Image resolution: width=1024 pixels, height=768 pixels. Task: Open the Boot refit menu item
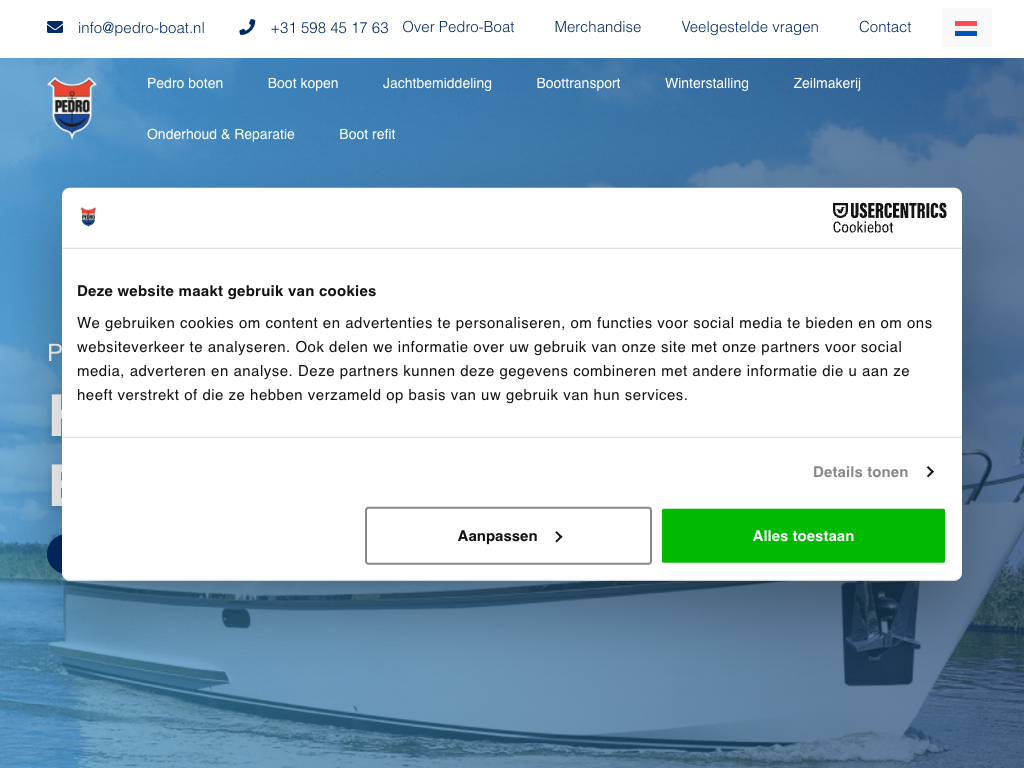(367, 134)
